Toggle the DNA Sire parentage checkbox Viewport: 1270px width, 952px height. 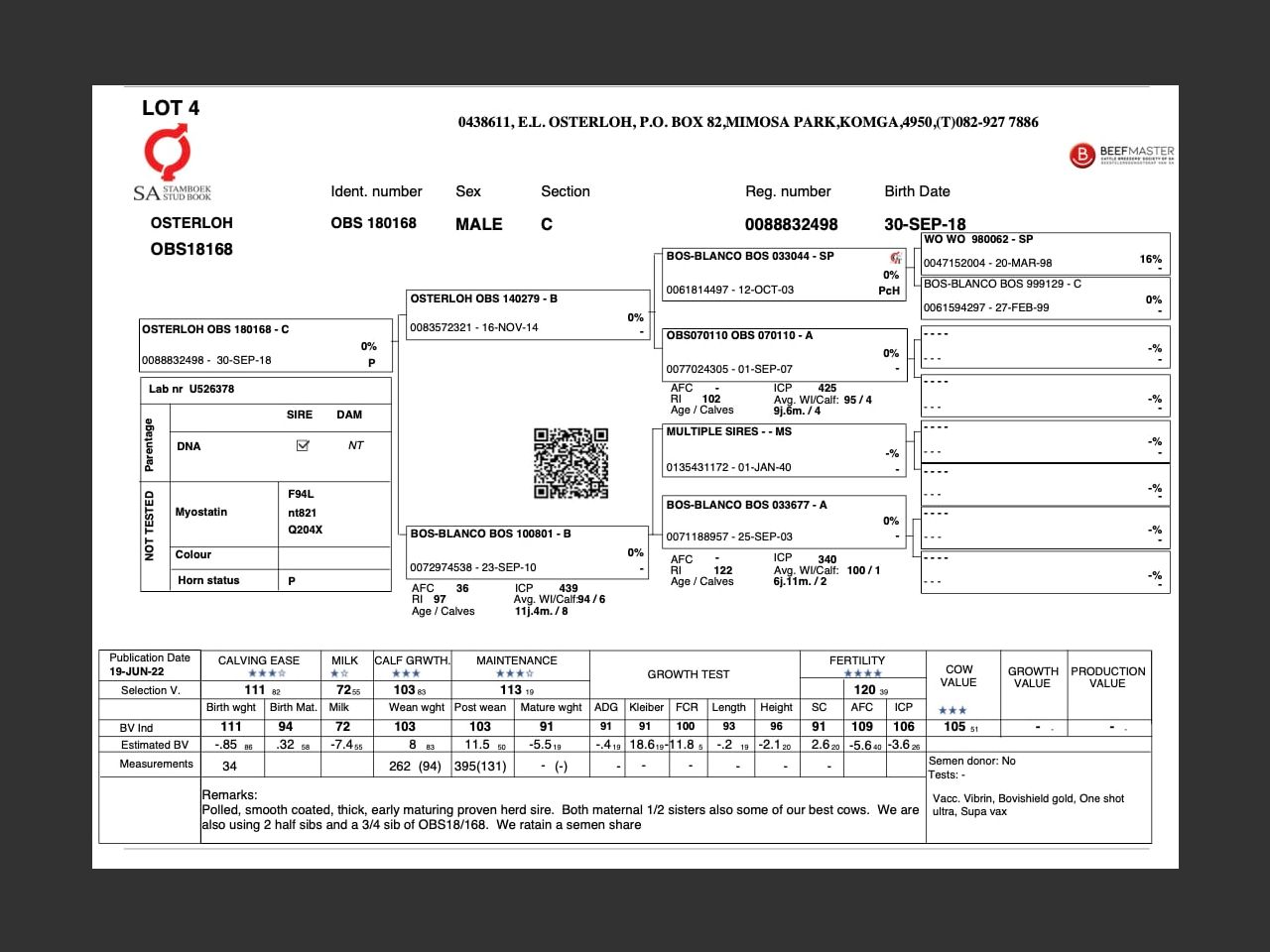click(303, 445)
